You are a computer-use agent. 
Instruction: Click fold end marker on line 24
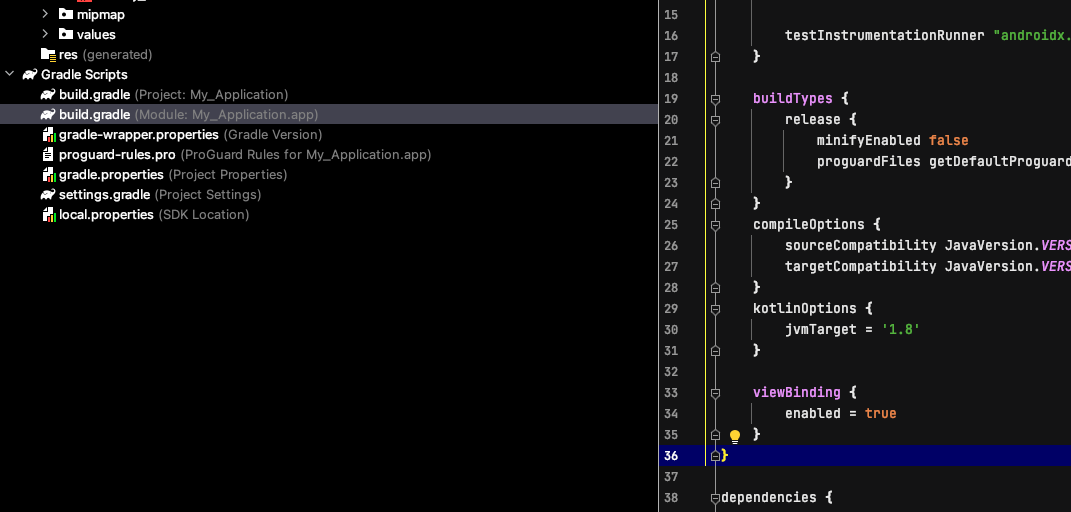(x=715, y=203)
